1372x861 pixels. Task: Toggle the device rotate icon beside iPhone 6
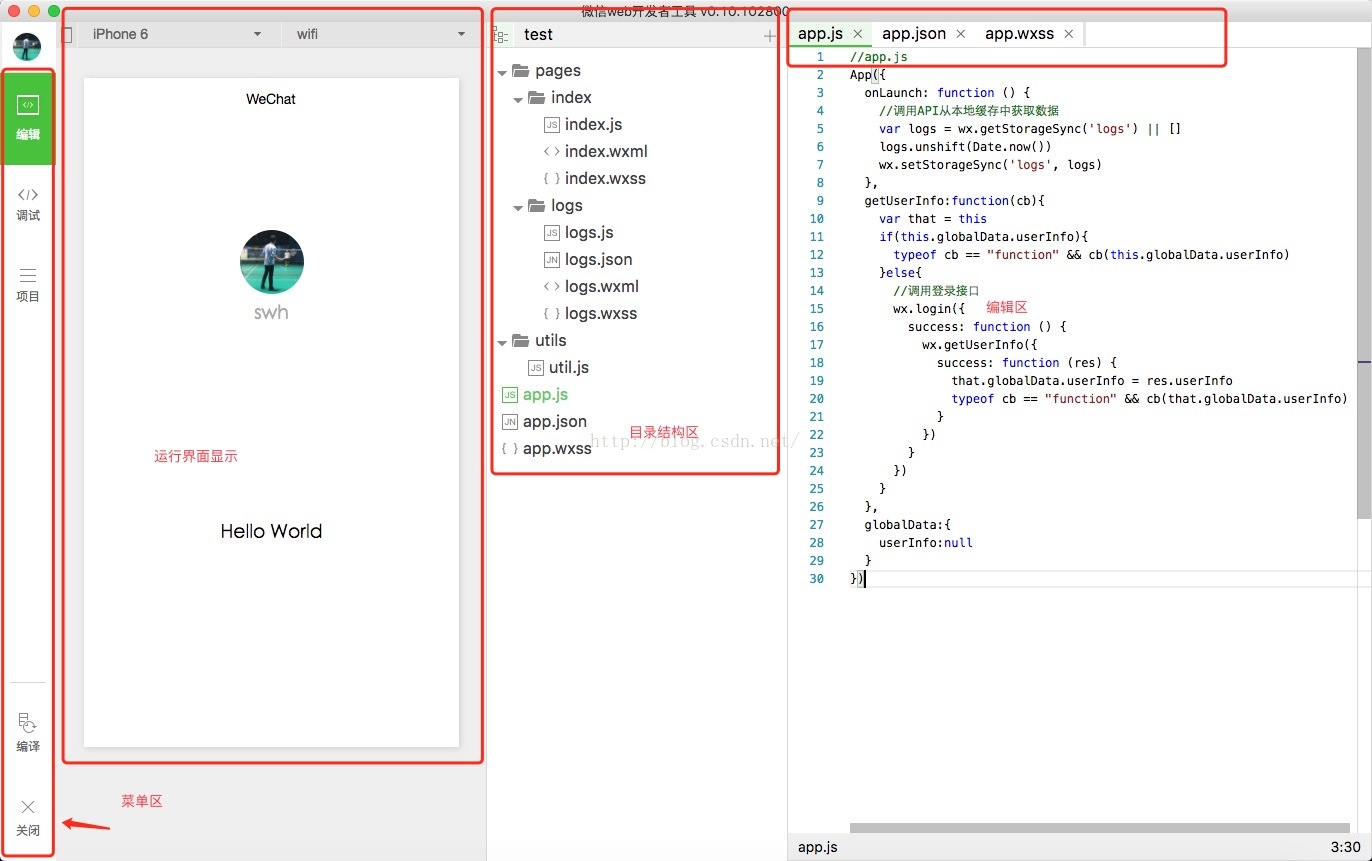click(x=67, y=34)
